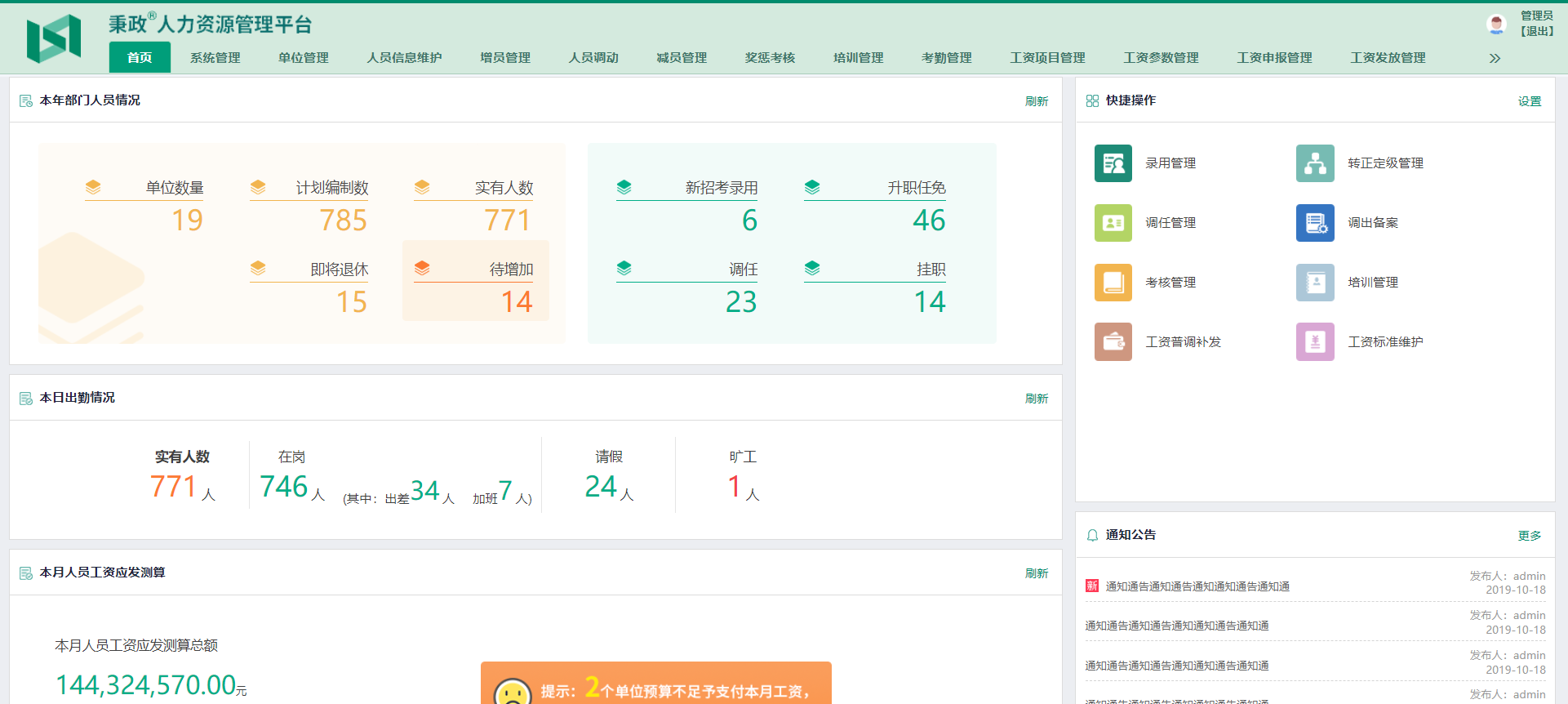Select the 调出备案 icon

tap(1314, 223)
